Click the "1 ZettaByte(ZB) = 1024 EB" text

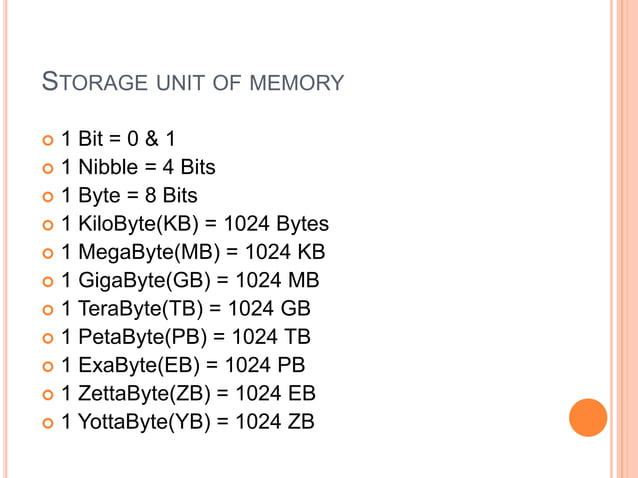click(x=188, y=393)
